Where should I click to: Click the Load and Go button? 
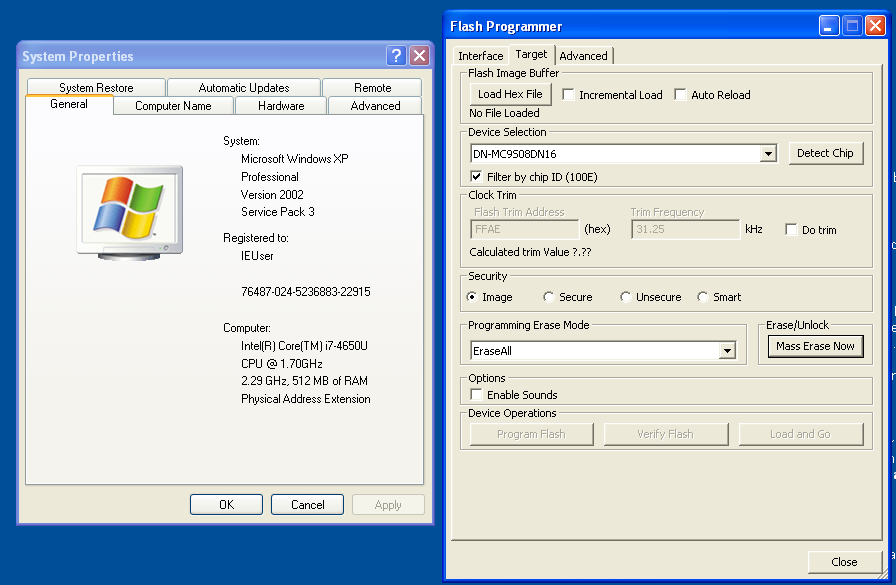click(x=800, y=434)
